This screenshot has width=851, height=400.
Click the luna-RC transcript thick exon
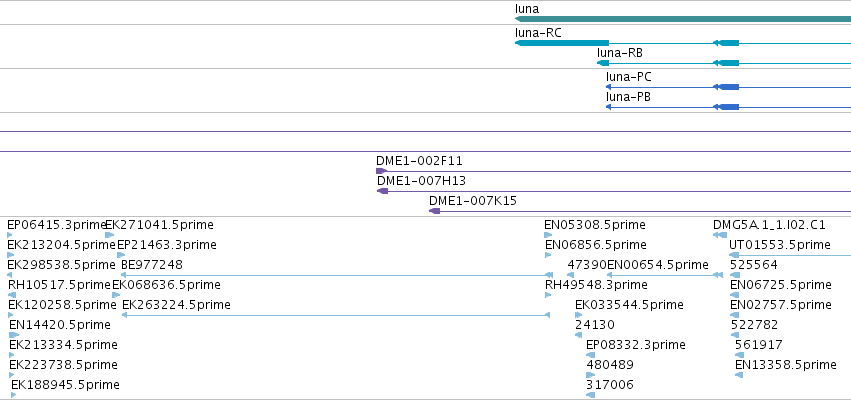pos(562,43)
